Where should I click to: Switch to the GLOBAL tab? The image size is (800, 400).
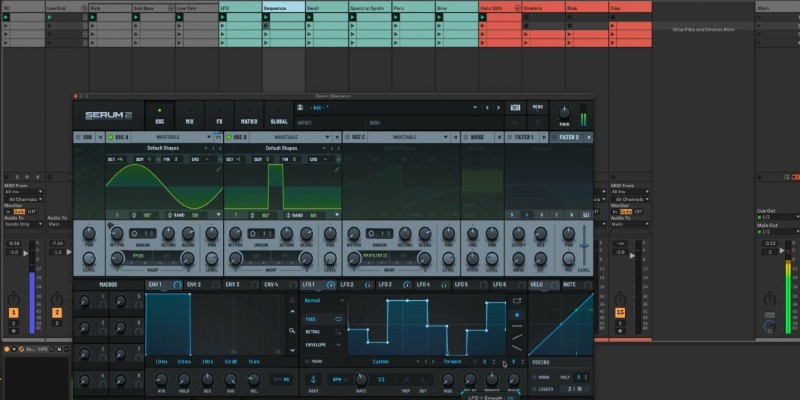tap(279, 116)
